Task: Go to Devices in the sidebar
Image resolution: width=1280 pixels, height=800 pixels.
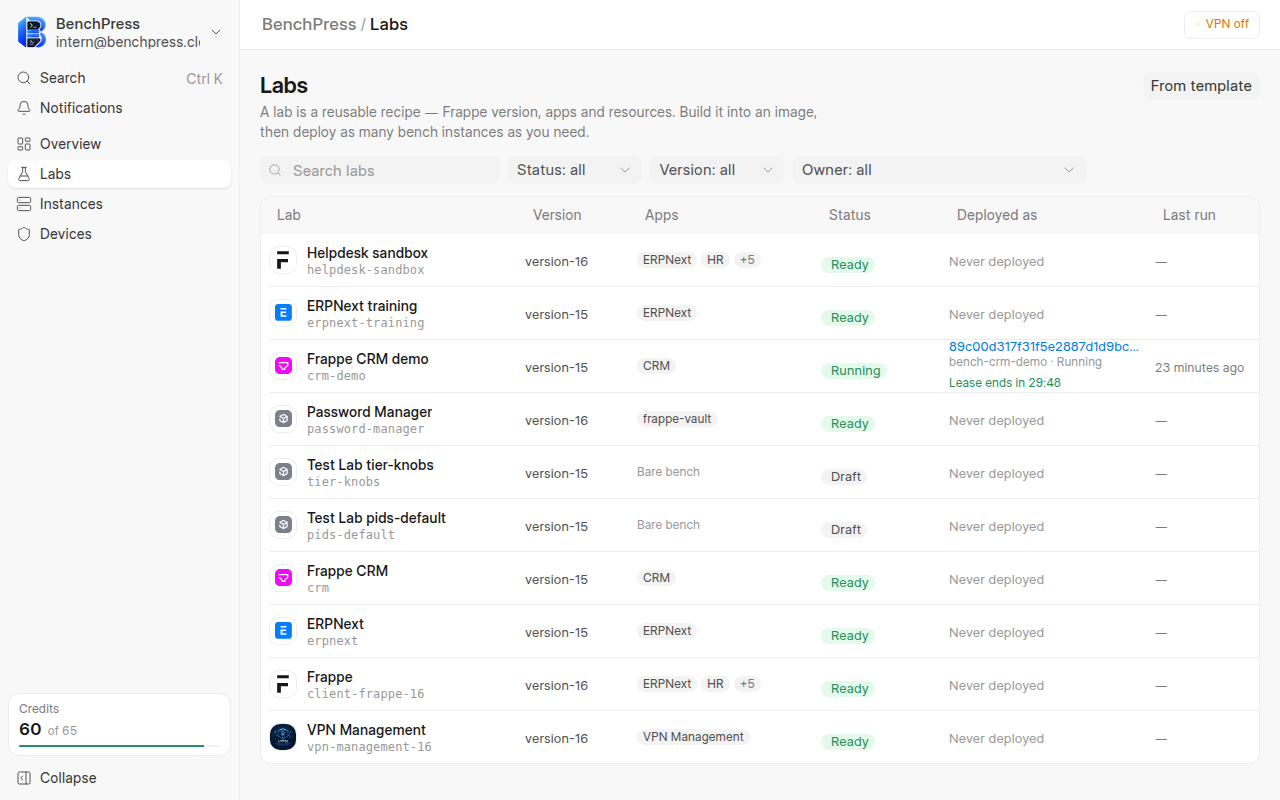Action: [120, 234]
